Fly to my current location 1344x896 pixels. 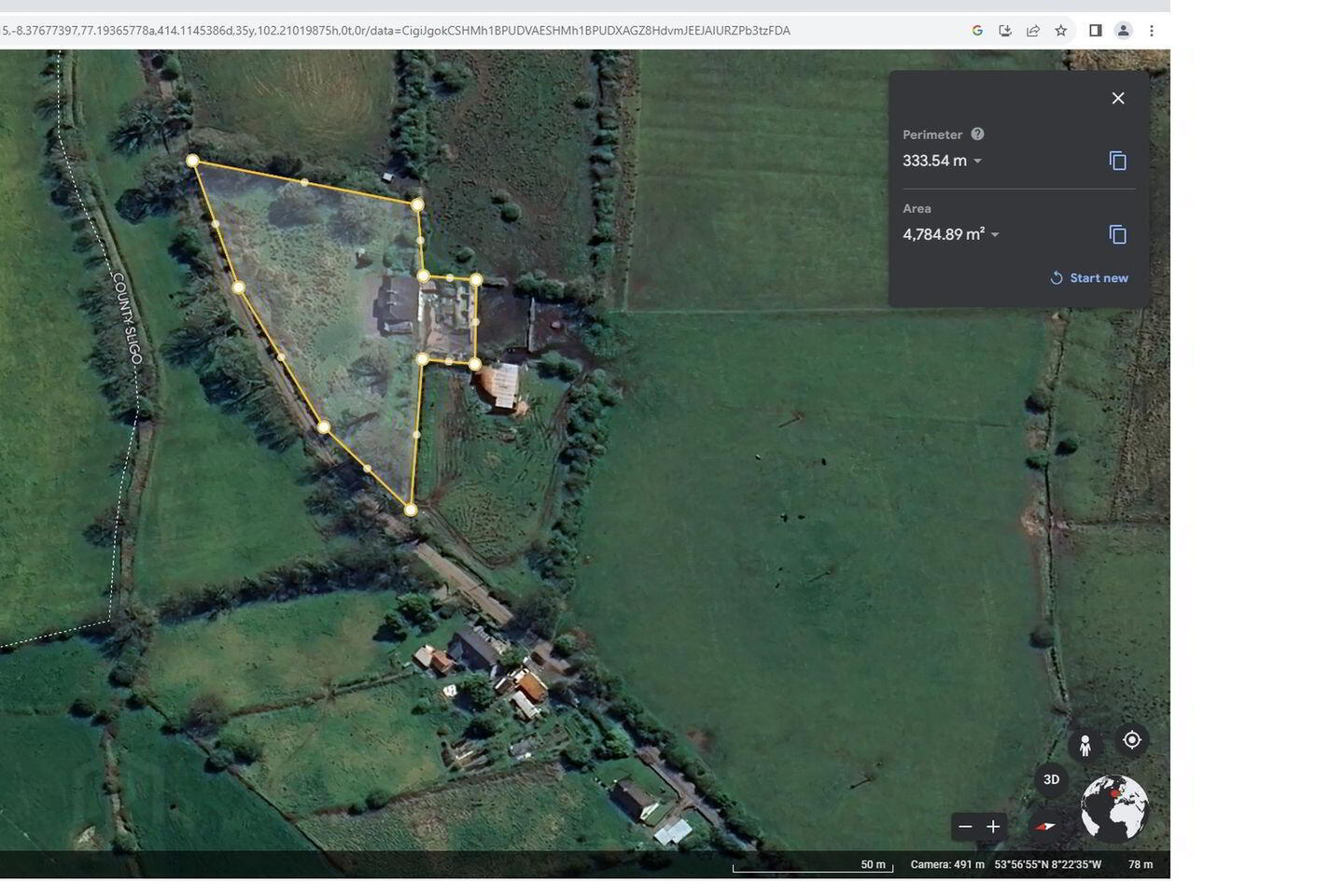[1132, 740]
